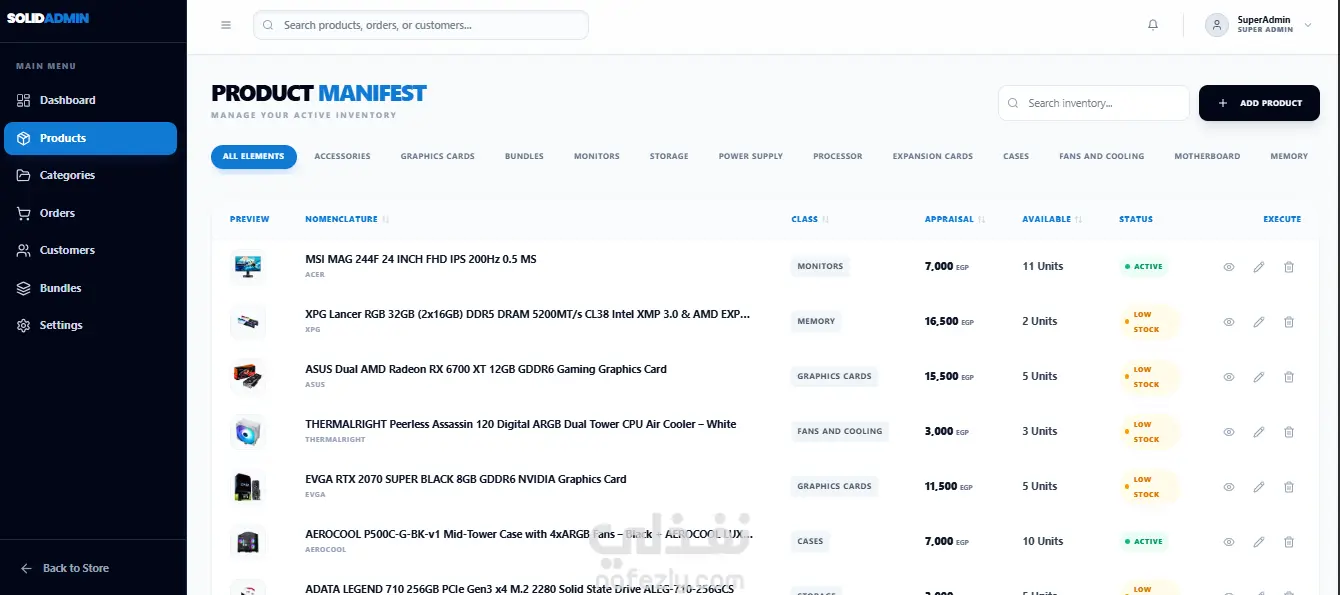Click the Thermalright cooler product thumbnail
The width and height of the screenshot is (1340, 595).
coord(247,432)
